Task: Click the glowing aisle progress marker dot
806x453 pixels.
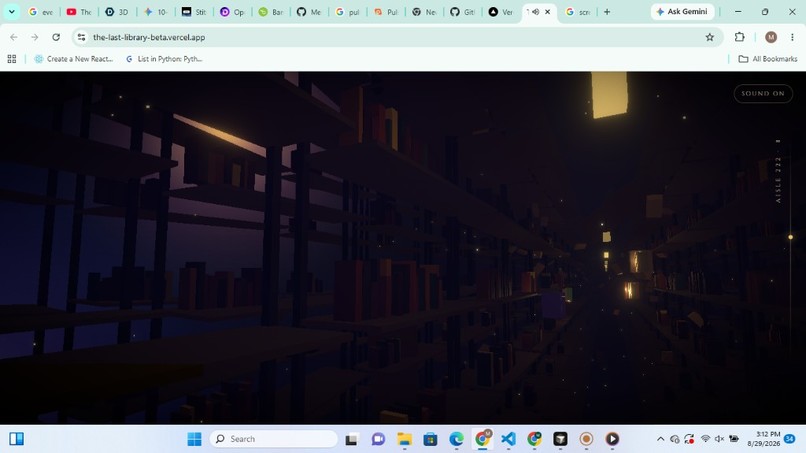Action: 791,237
